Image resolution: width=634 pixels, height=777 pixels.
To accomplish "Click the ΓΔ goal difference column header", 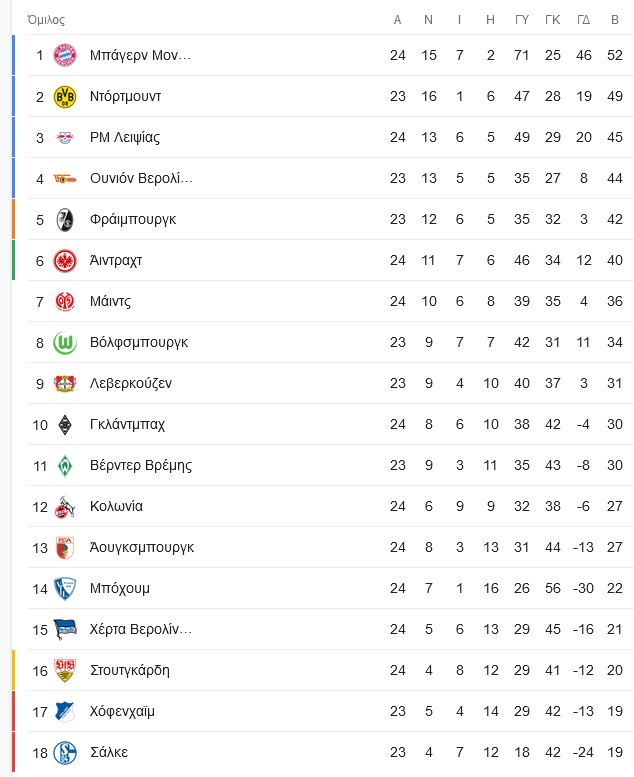I will (583, 20).
